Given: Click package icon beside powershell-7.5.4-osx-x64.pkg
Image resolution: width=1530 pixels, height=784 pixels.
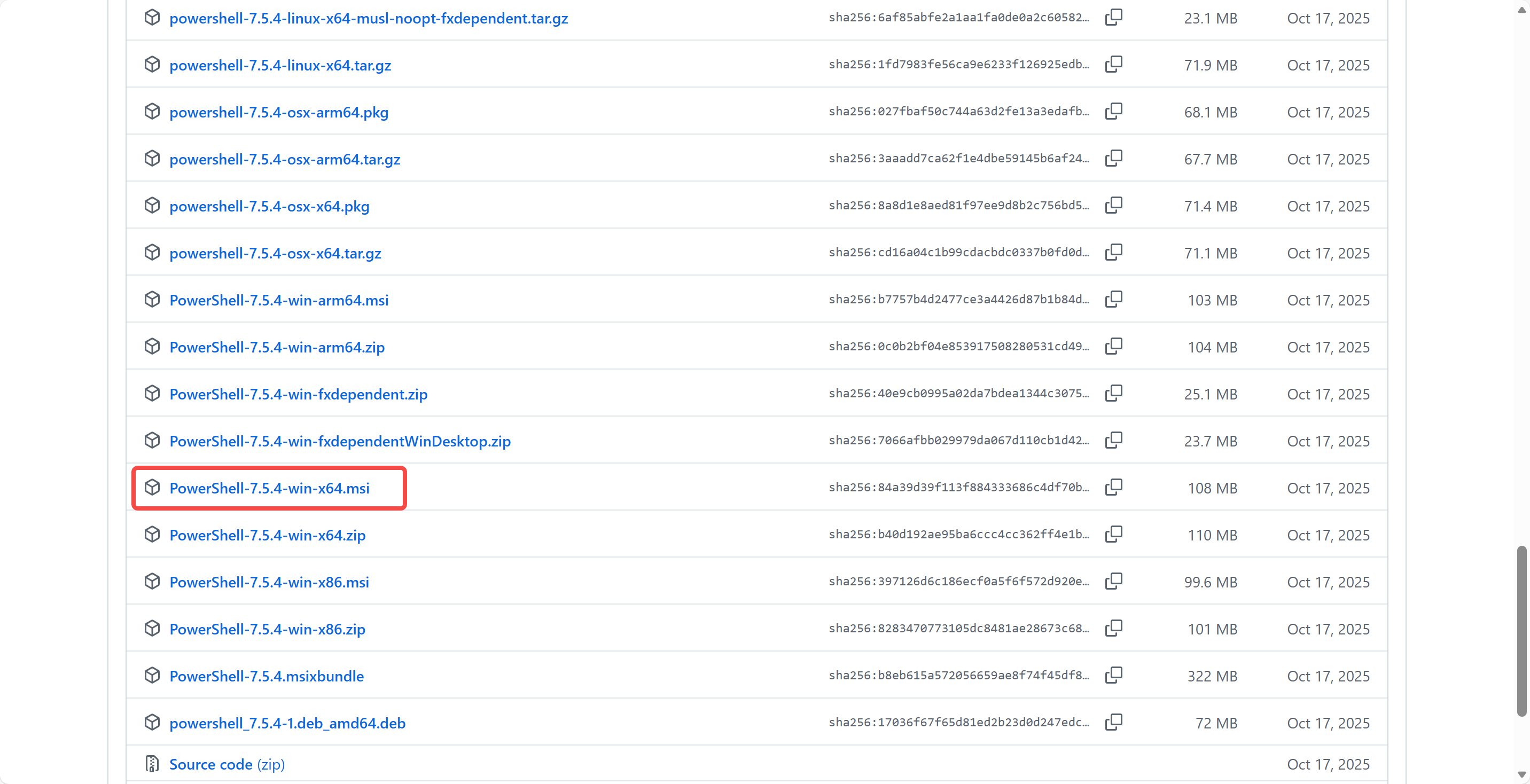Looking at the screenshot, I should (x=152, y=206).
